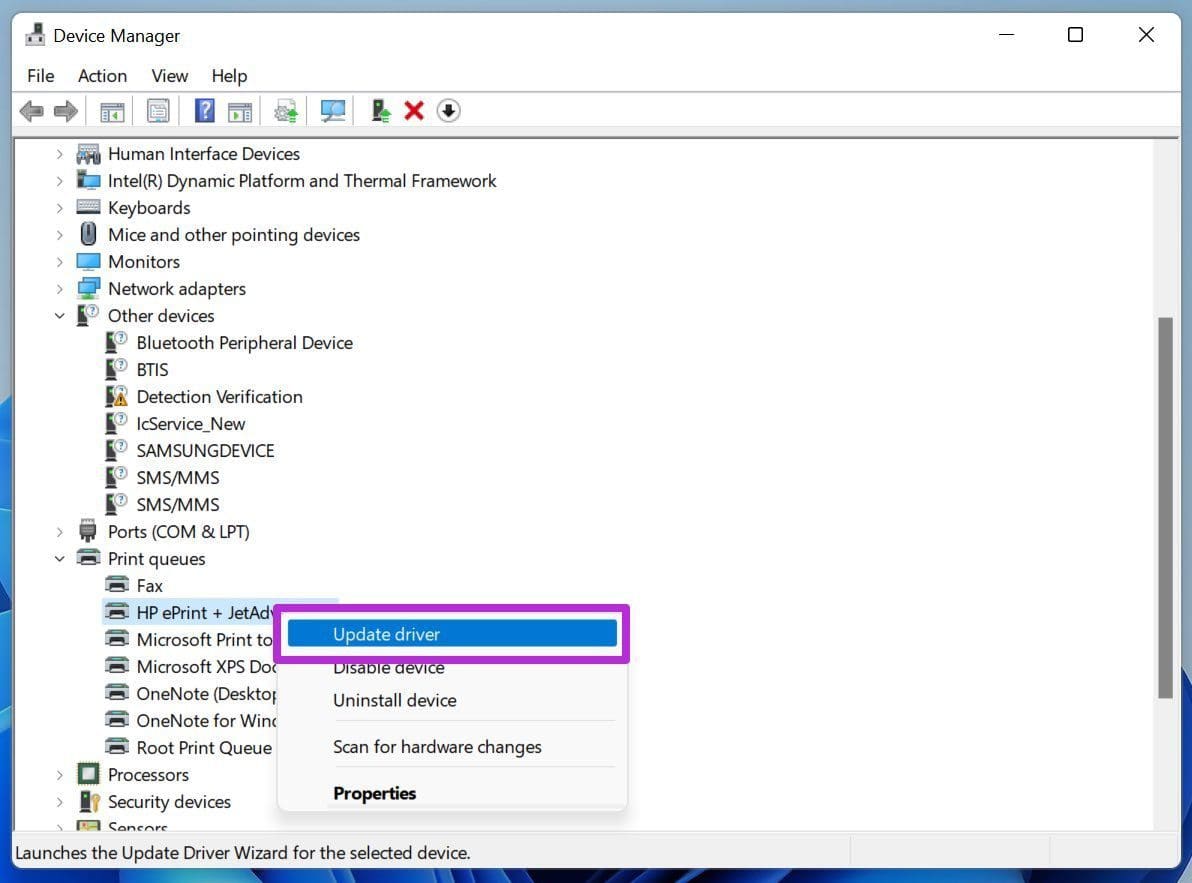Maximize the Device Manager window

(x=1075, y=35)
